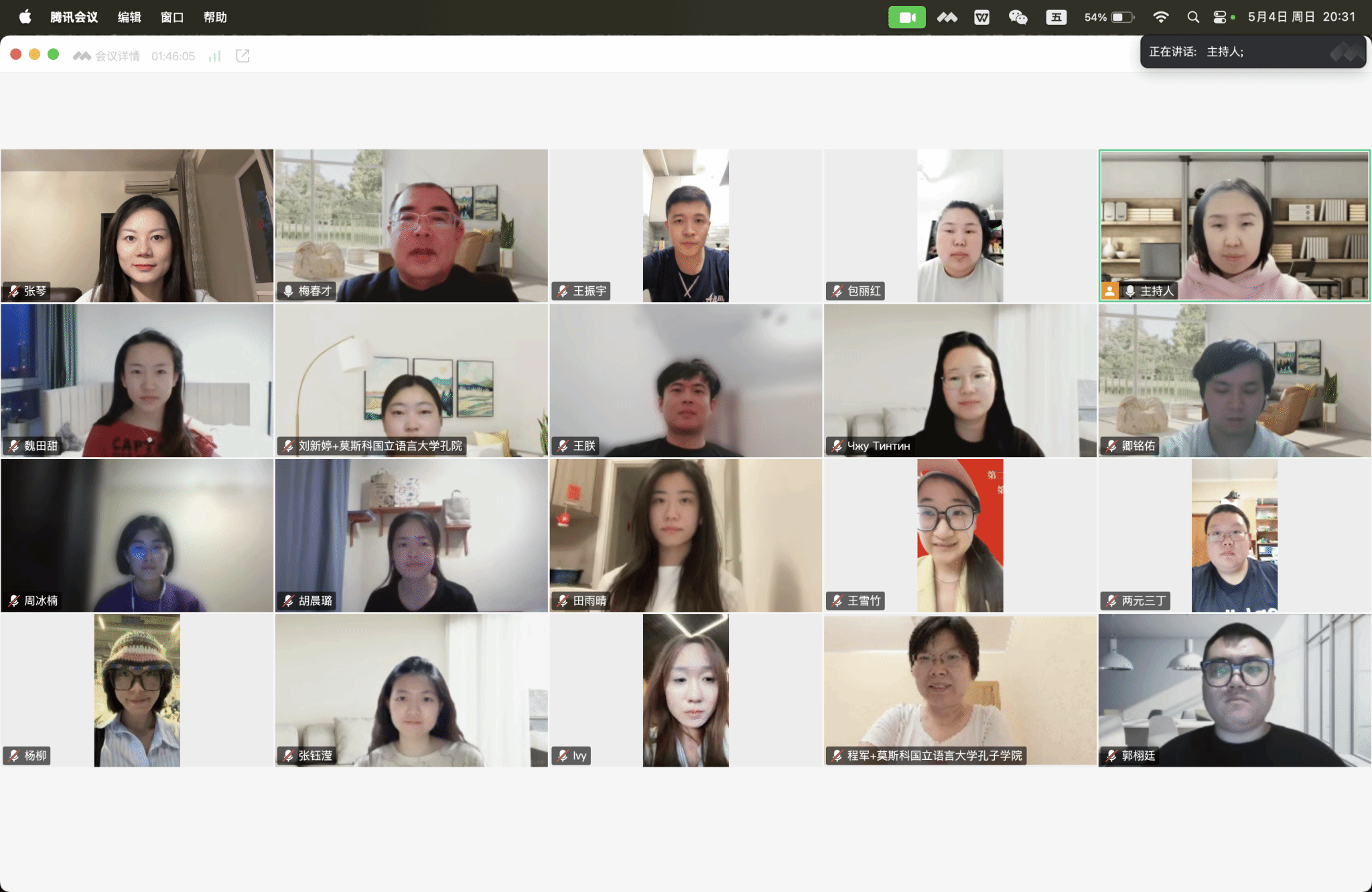Click the muted mic icon beside 田雨晴
This screenshot has width=1372, height=892.
click(x=563, y=600)
